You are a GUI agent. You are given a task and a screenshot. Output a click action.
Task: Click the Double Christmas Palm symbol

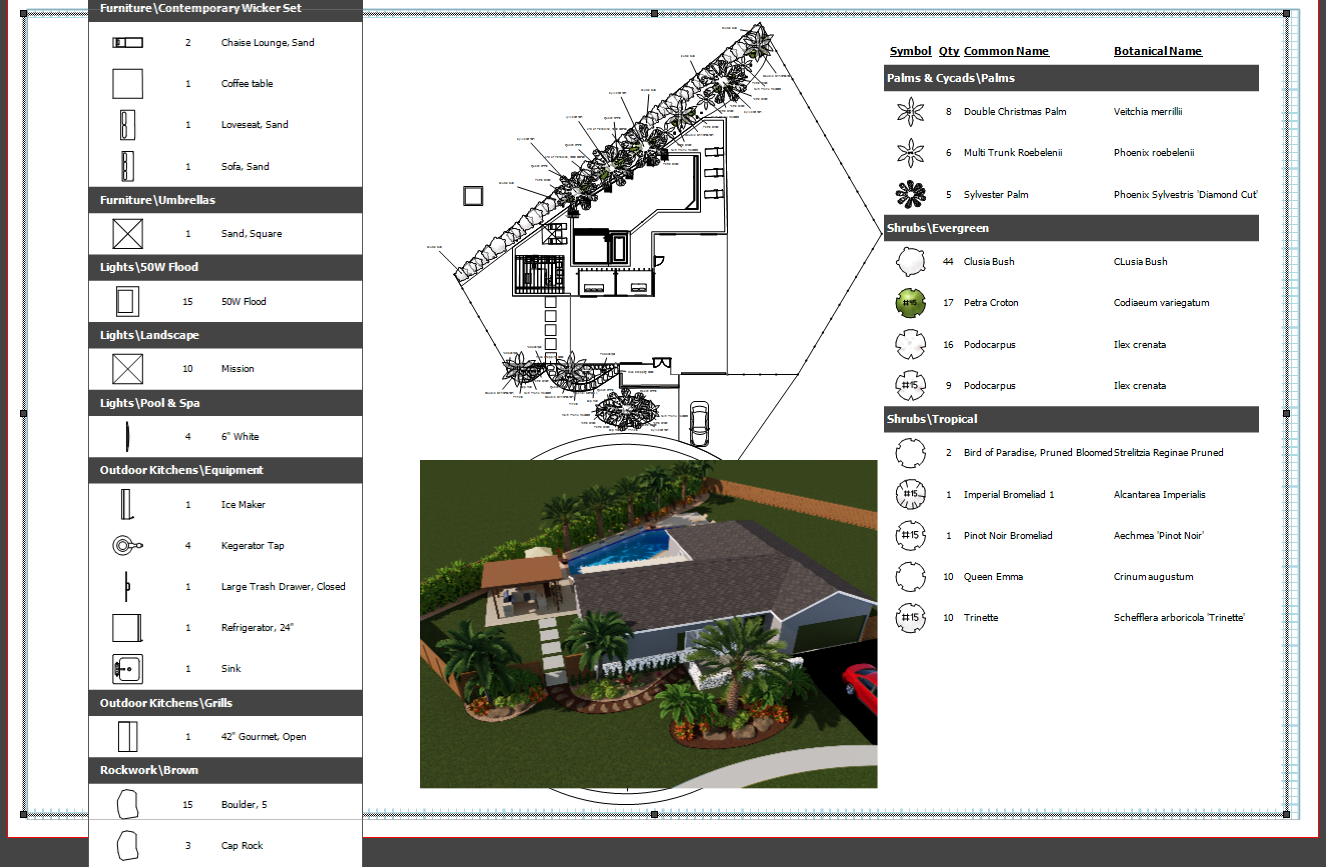[910, 112]
